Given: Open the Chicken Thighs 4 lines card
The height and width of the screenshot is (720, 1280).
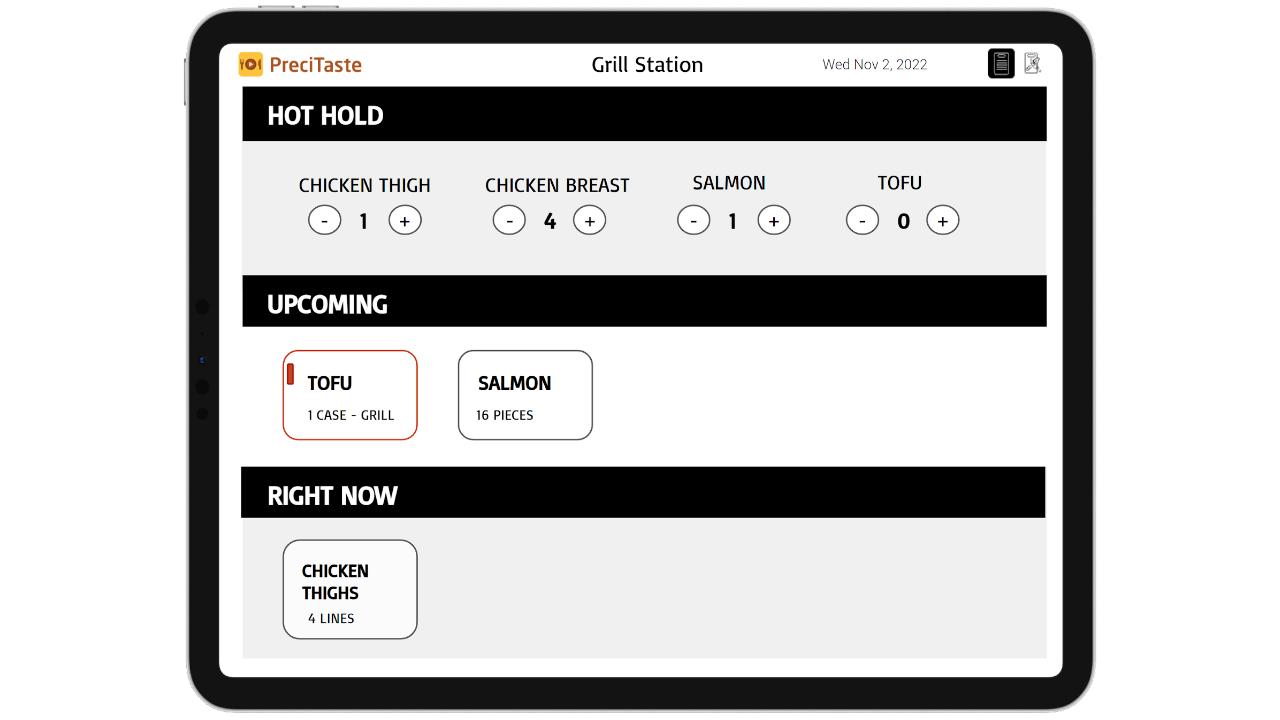Looking at the screenshot, I should [x=350, y=589].
